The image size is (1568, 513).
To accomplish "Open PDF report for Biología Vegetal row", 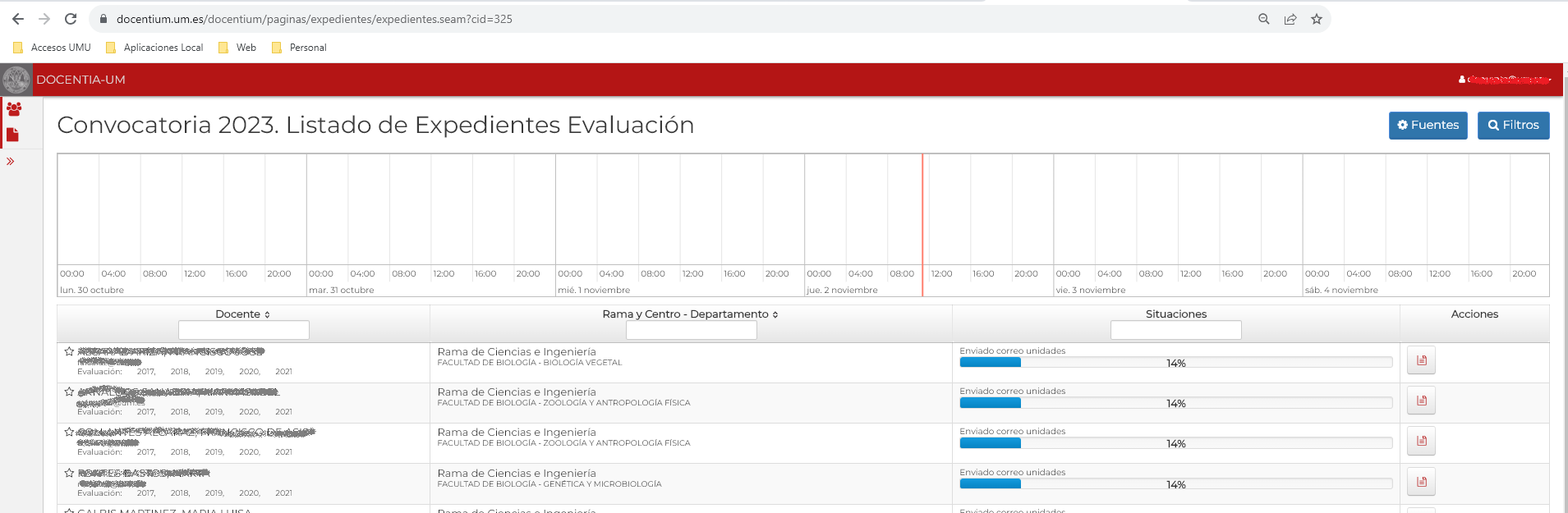I will click(1421, 360).
